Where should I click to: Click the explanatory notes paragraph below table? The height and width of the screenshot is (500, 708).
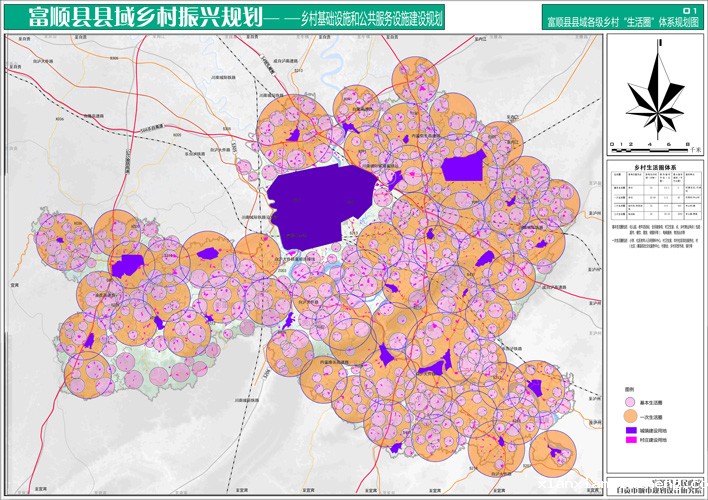tap(655, 237)
